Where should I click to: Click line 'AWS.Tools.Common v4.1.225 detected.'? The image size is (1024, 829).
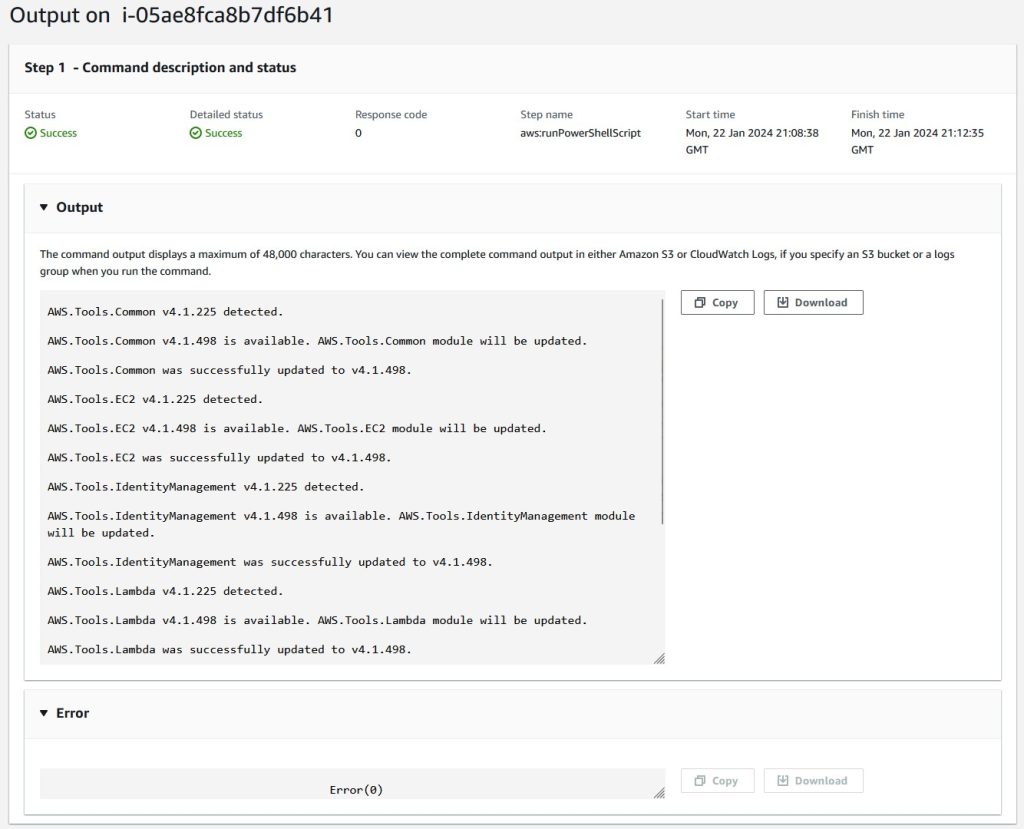[x=165, y=312]
